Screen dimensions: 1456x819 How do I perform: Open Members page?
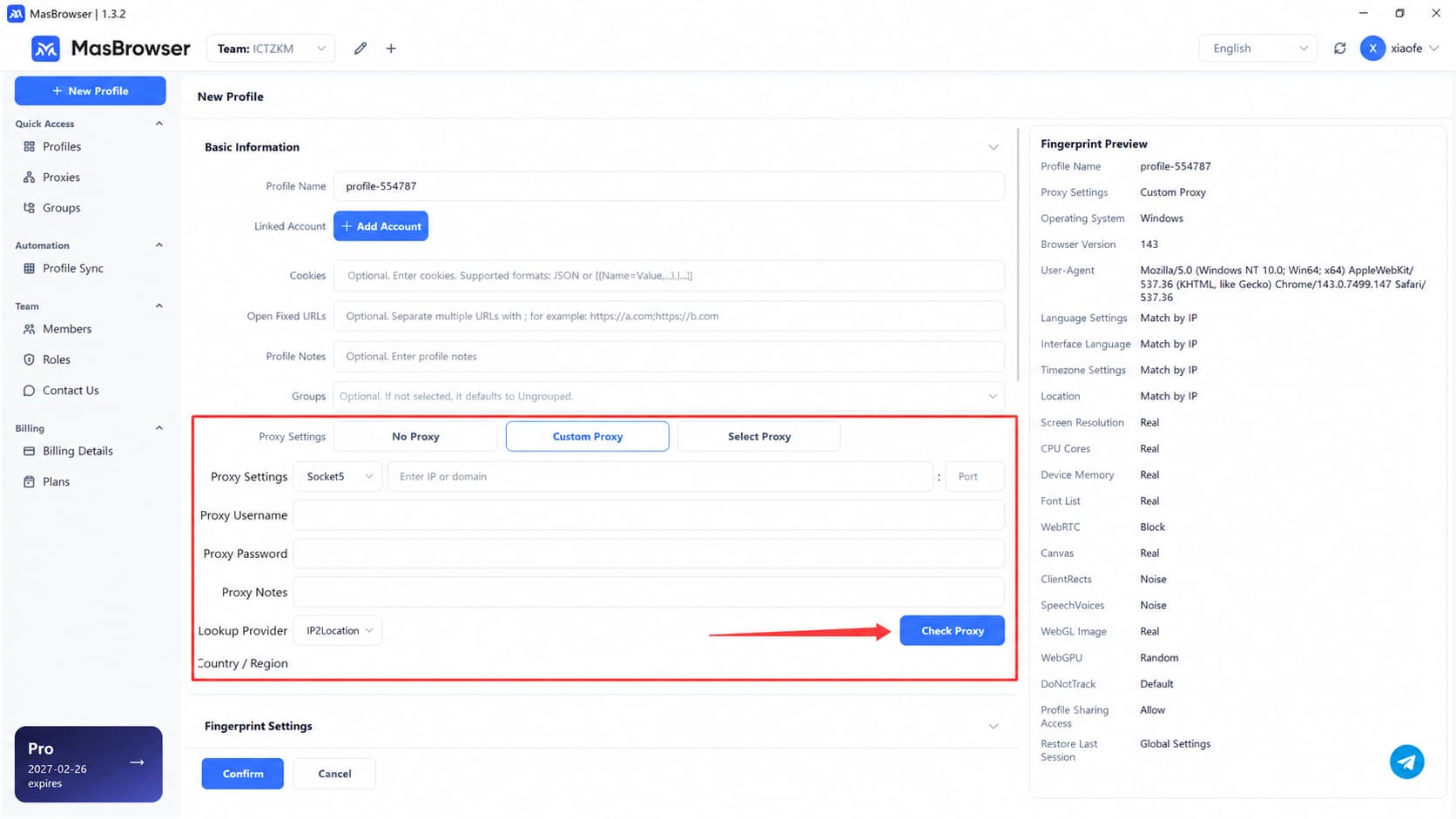point(67,329)
